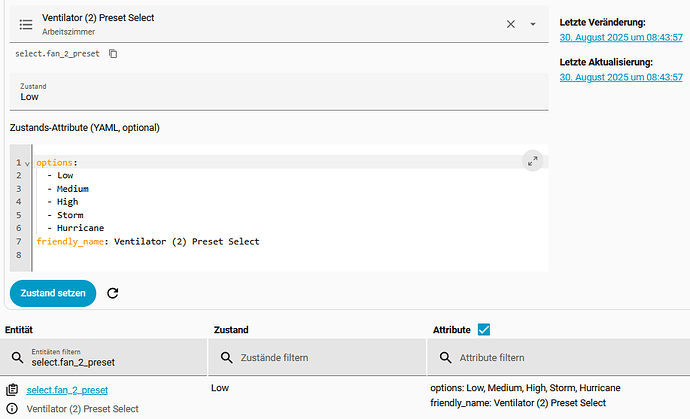Viewport: 690px width, 419px height.
Task: Click clipboard icon in the table row
Action: 12,389
